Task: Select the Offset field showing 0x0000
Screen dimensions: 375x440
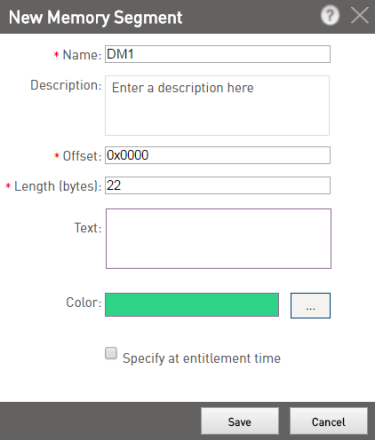Action: click(218, 155)
